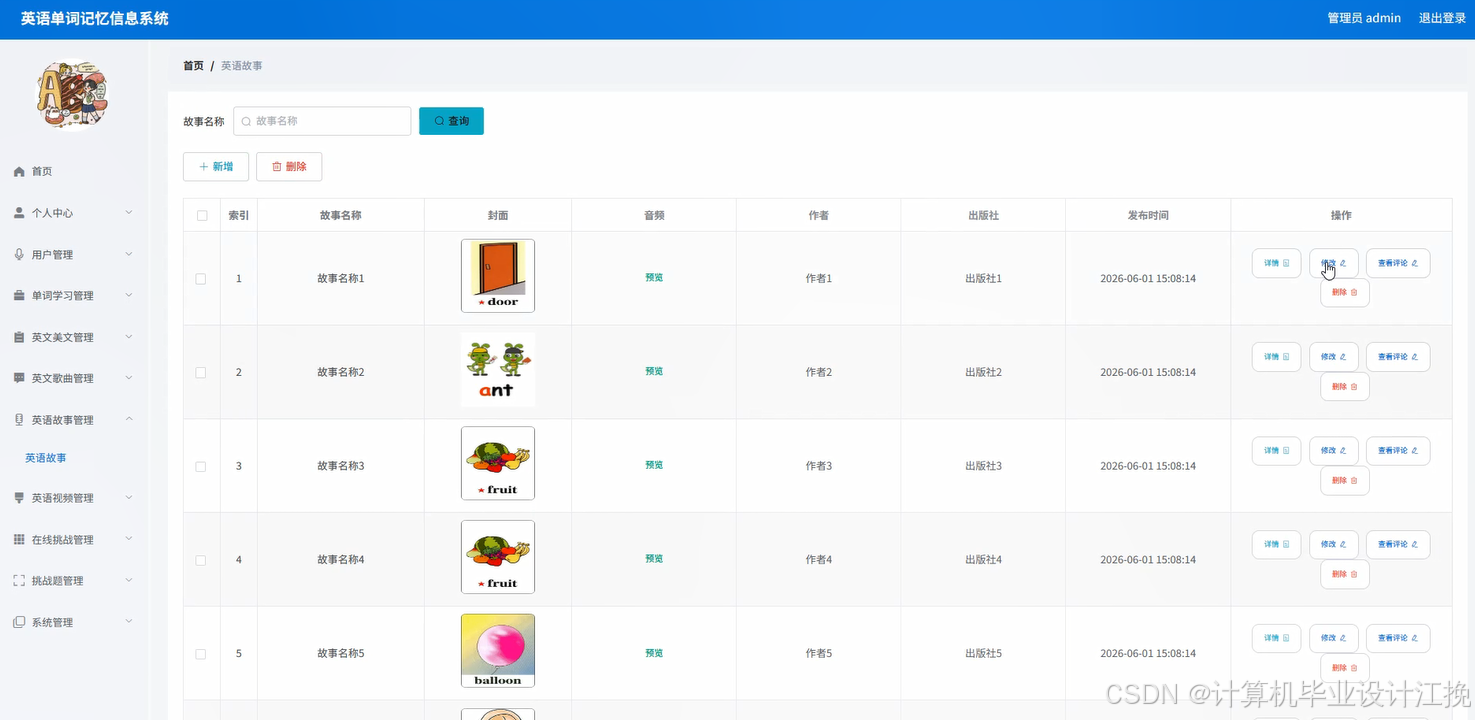Open the door cover thumbnail
Viewport: 1475px width, 720px height.
(x=498, y=276)
